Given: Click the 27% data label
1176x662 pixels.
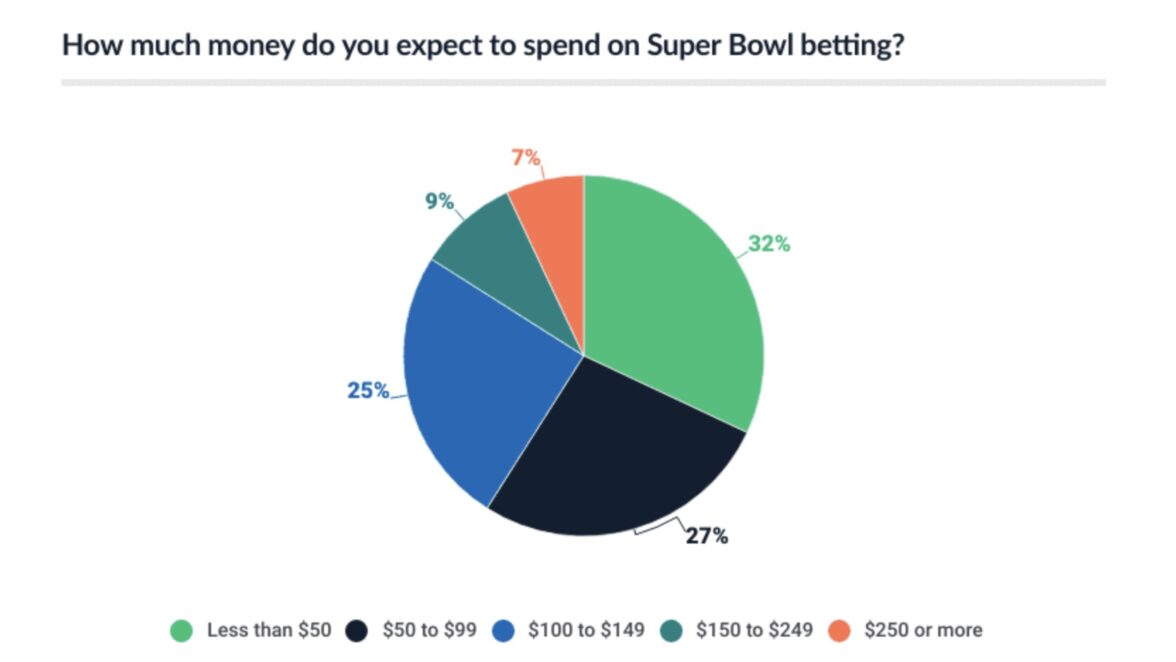Looking at the screenshot, I should click(x=706, y=536).
